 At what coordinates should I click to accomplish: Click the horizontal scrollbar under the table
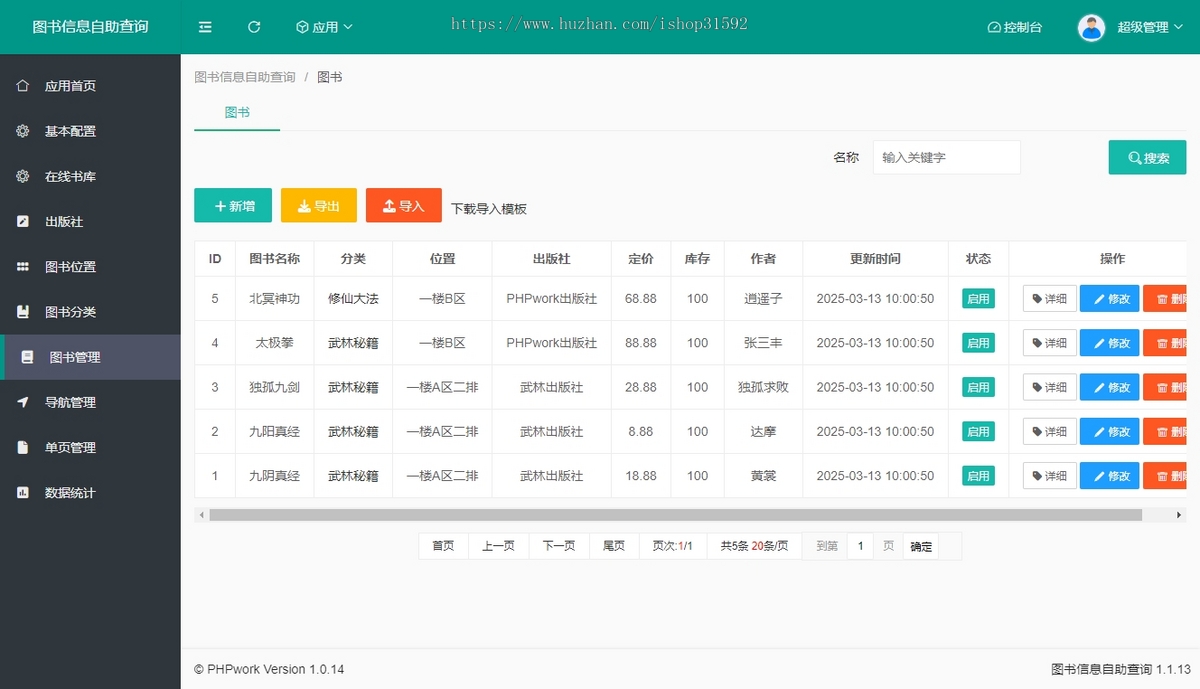point(675,515)
